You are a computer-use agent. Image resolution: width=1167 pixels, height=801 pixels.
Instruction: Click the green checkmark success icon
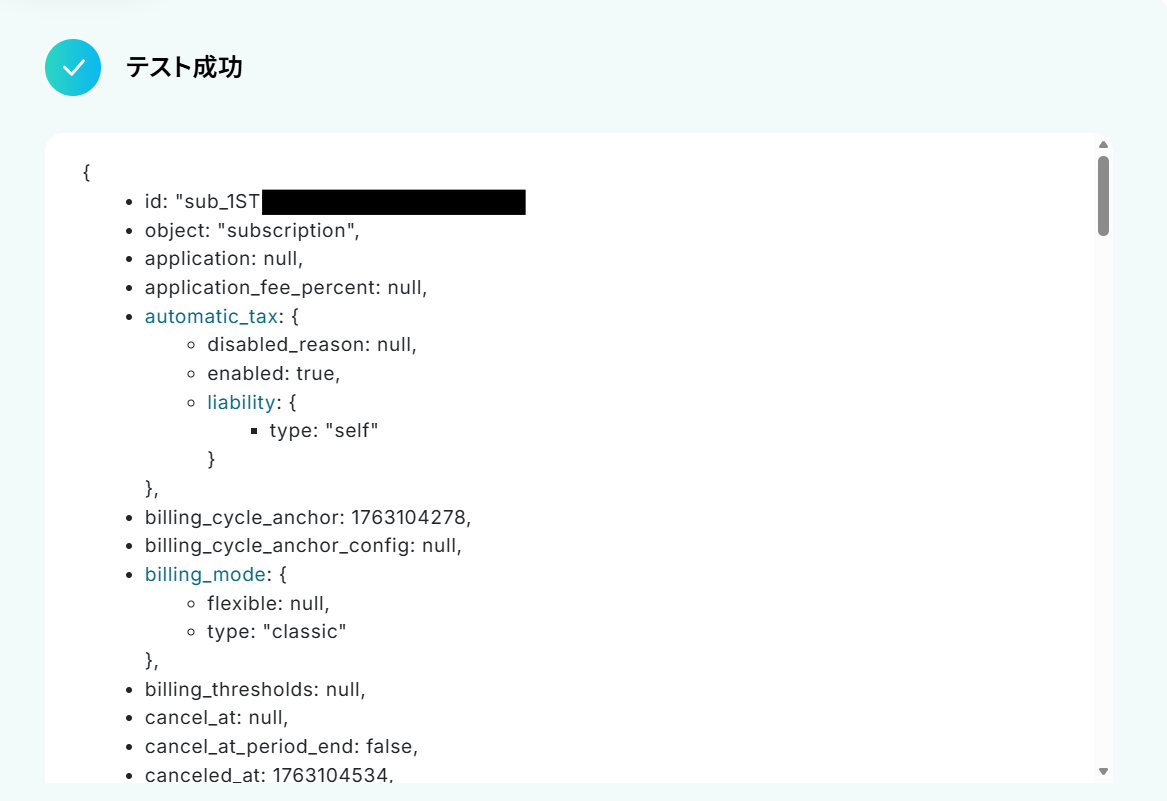coord(73,68)
